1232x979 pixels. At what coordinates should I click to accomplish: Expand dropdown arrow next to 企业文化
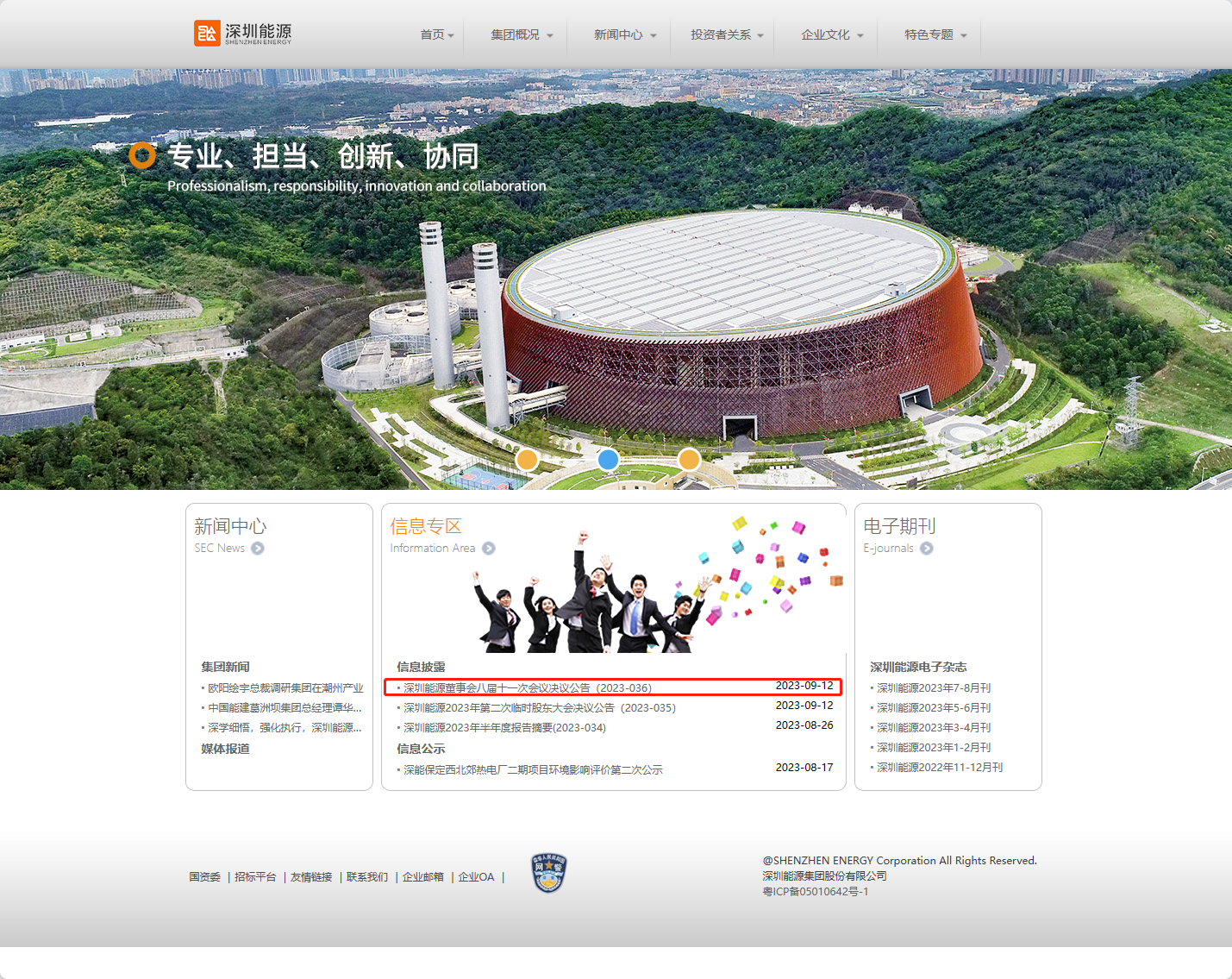pyautogui.click(x=860, y=36)
